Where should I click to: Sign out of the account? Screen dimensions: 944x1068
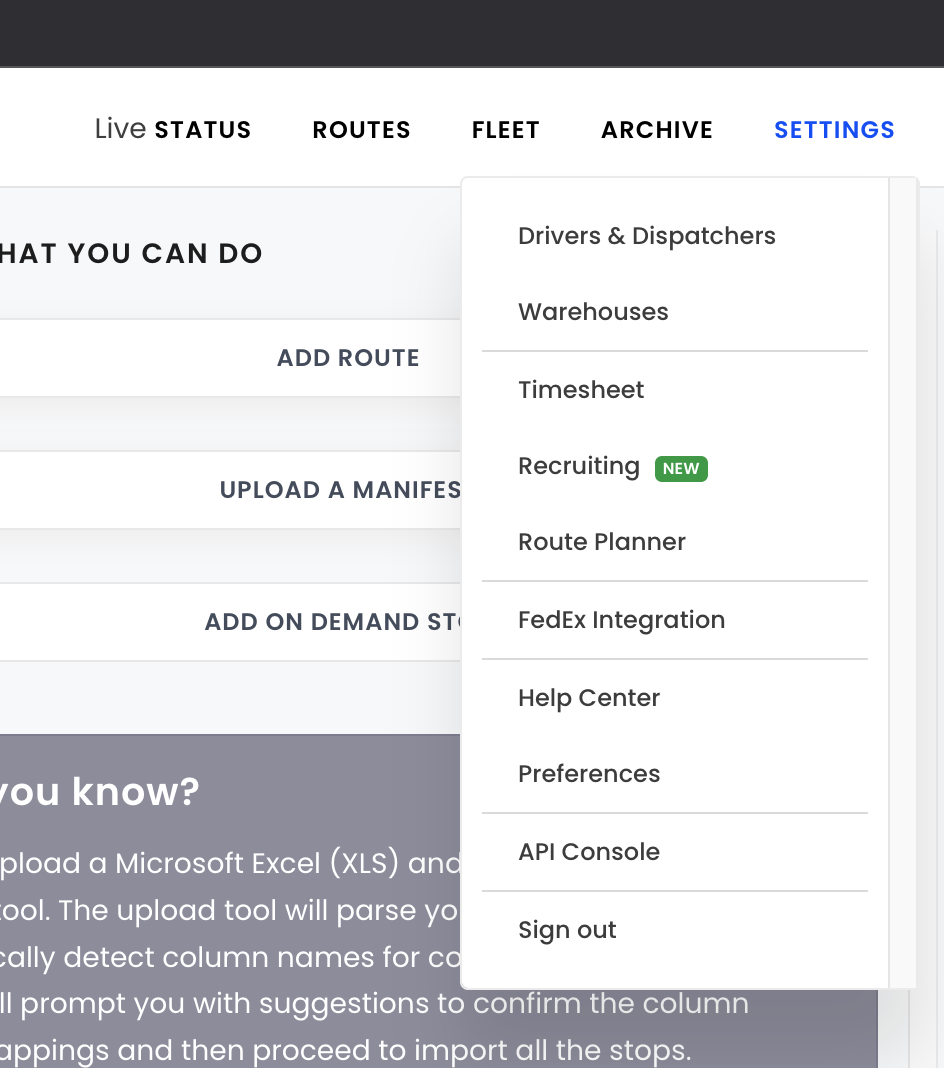click(x=567, y=930)
